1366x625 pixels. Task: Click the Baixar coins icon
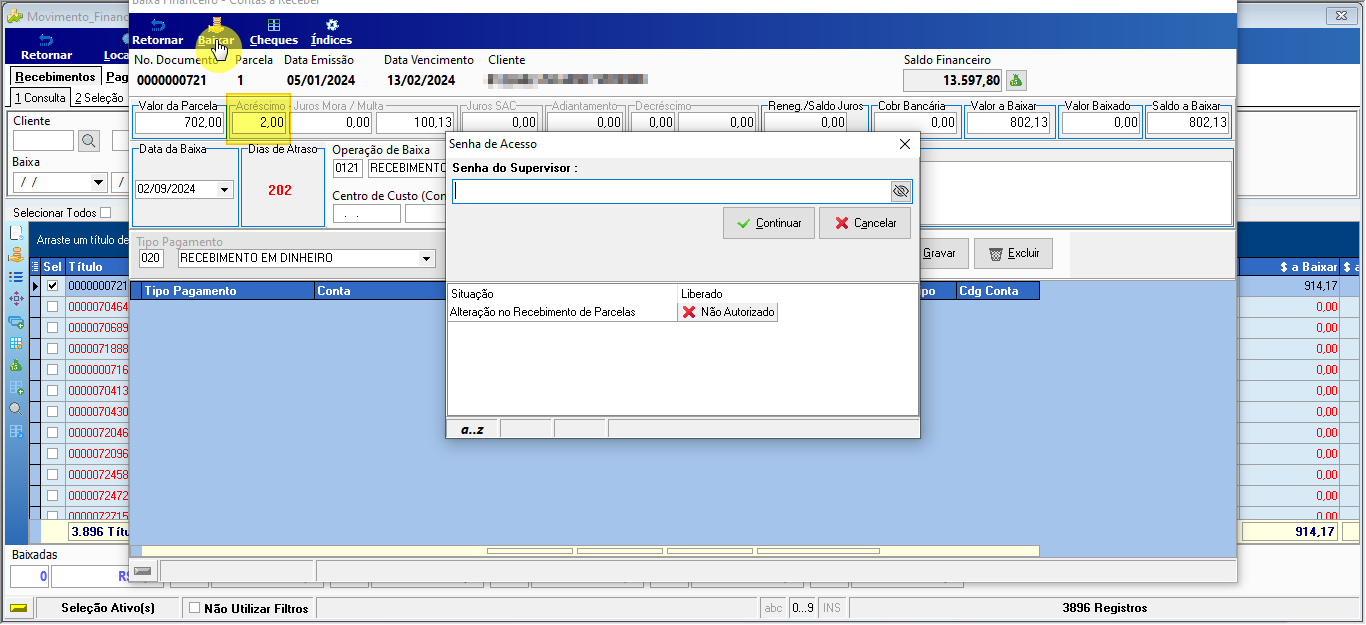pyautogui.click(x=215, y=25)
